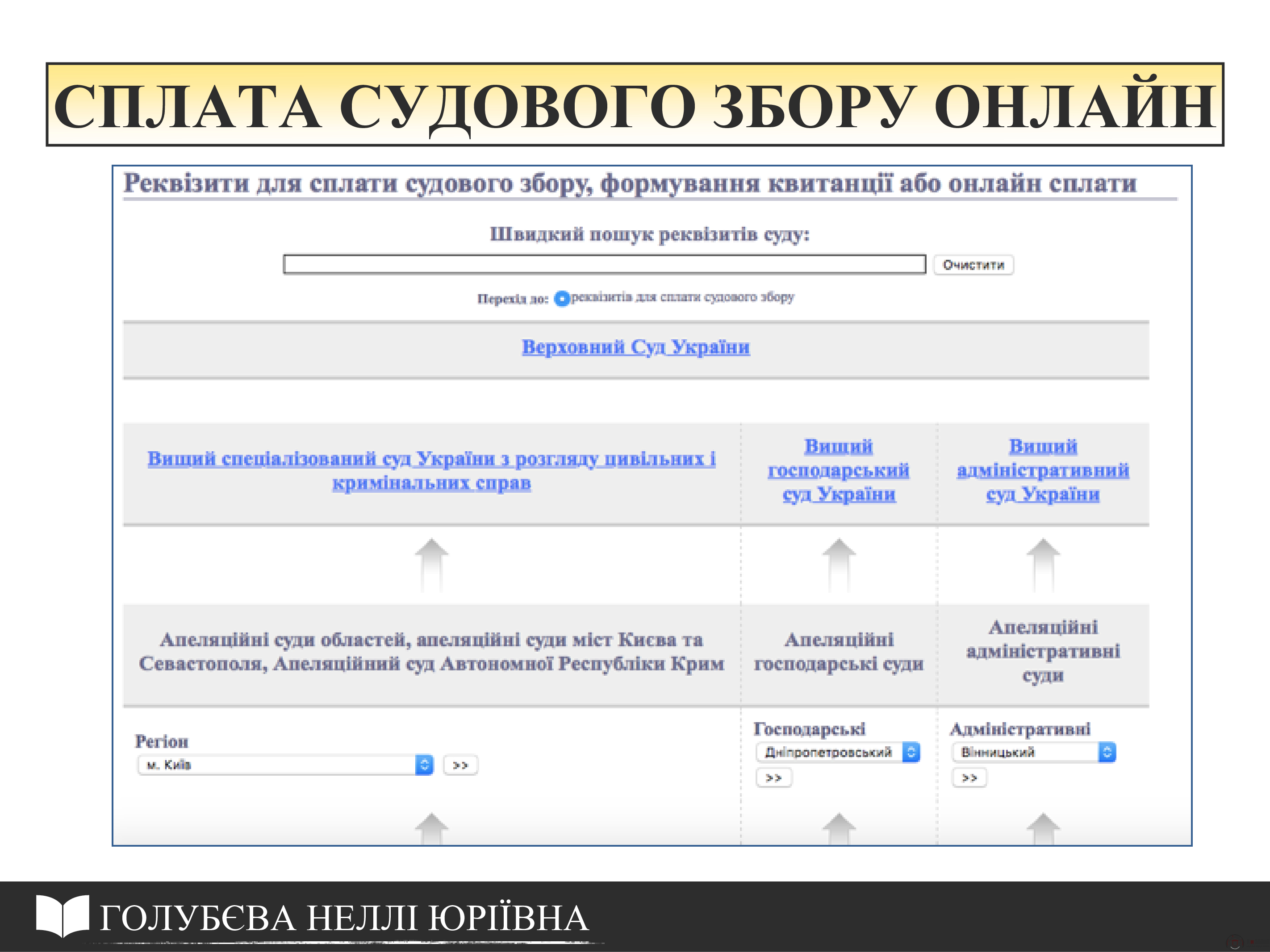Open Вищий господарський суд України link
This screenshot has height=952, width=1270.
point(838,470)
